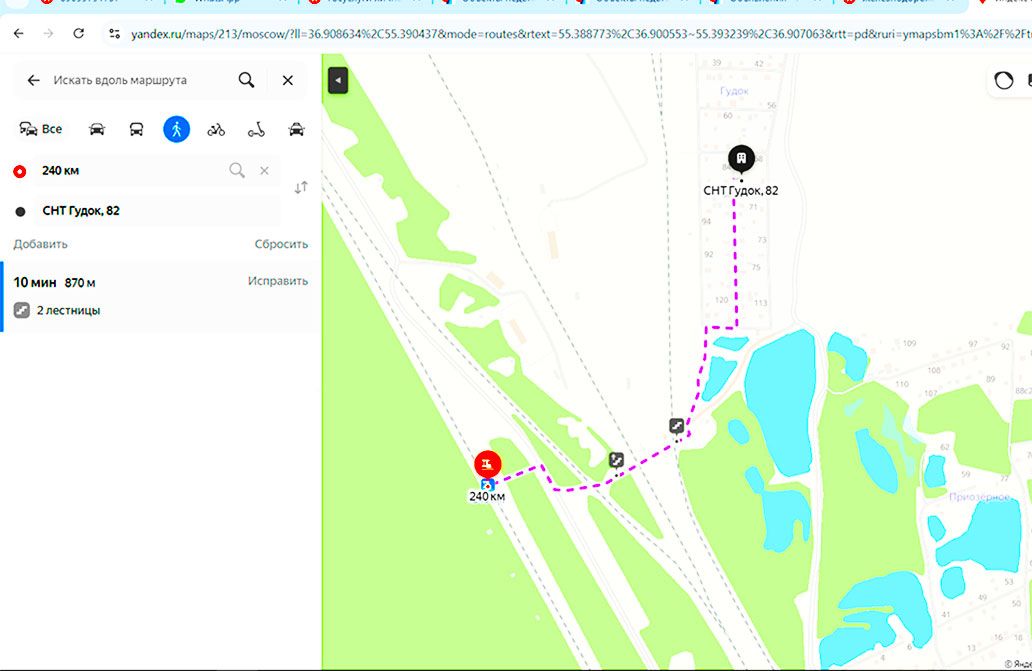The width and height of the screenshot is (1032, 671).
Task: Click magnifier icon to search along route
Action: [x=246, y=80]
